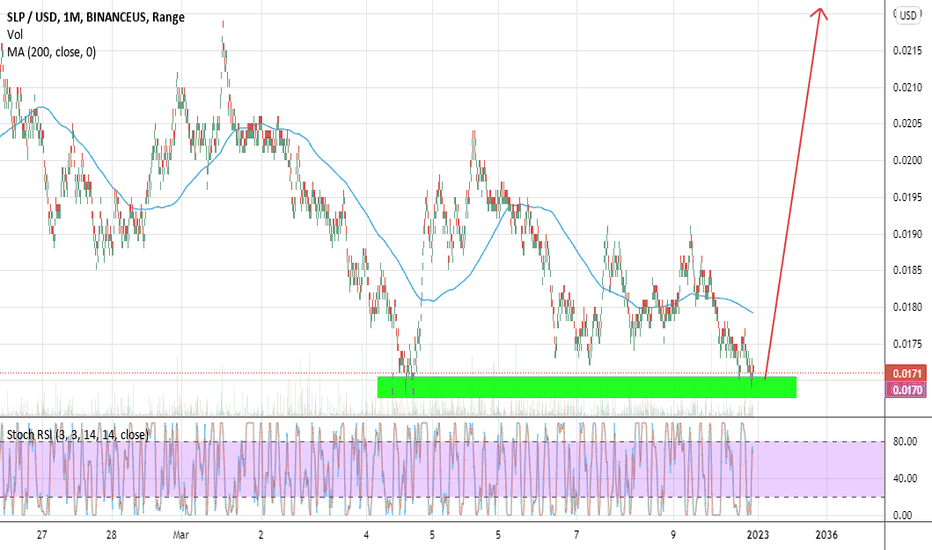Click the 0.0195 price axis label
The width and height of the screenshot is (932, 550).
point(908,197)
